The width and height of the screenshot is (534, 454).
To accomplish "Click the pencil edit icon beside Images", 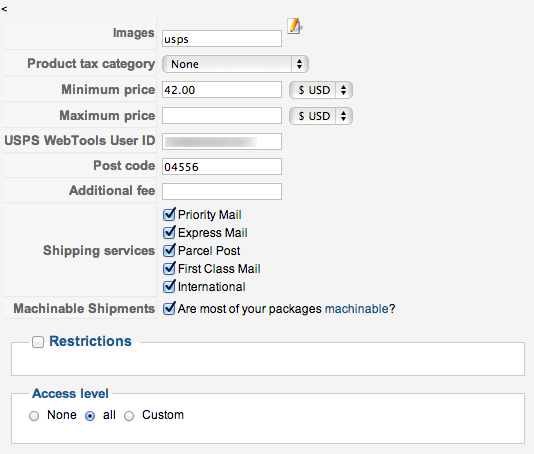I will click(295, 26).
